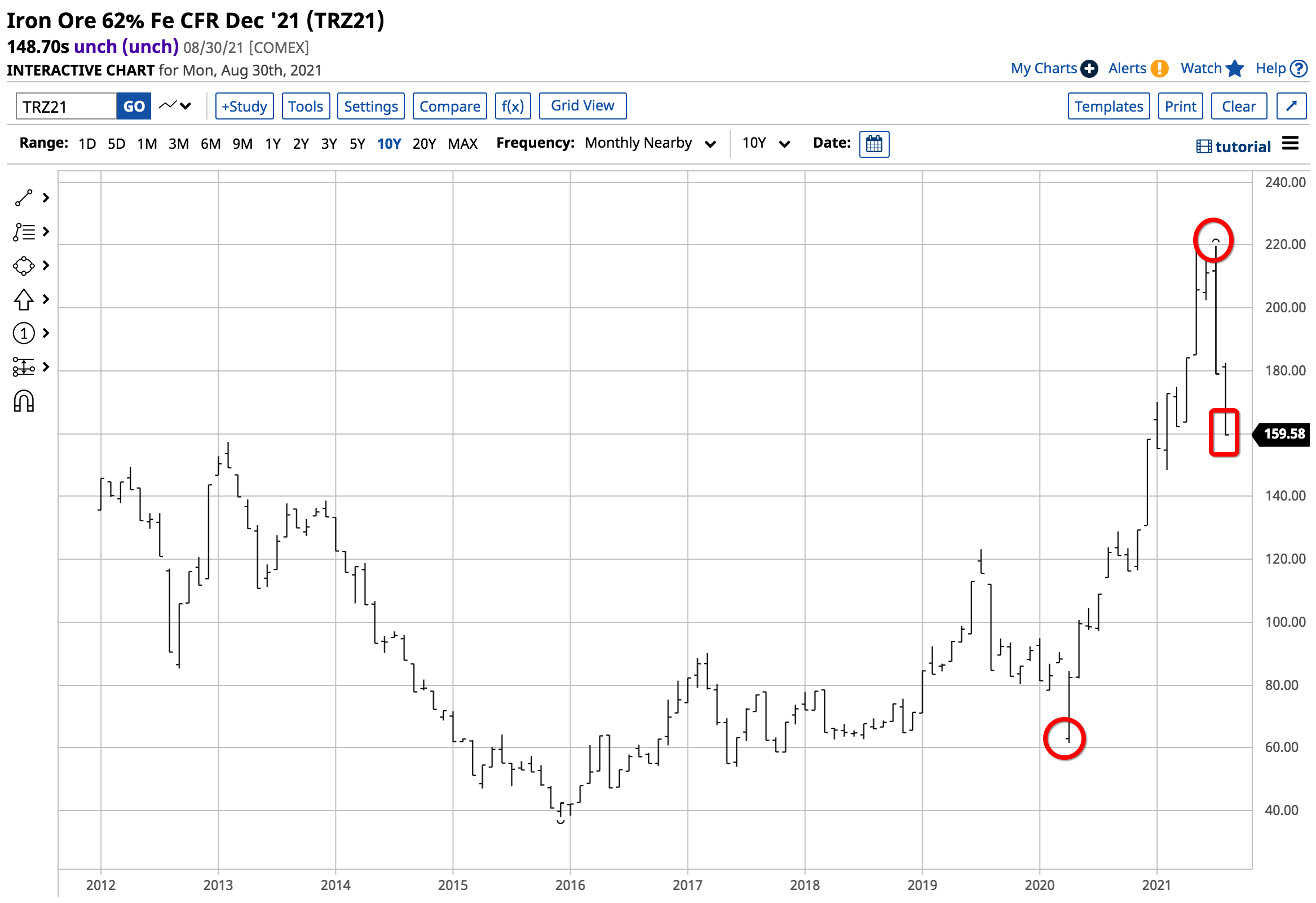Open chart Settings

pyautogui.click(x=371, y=107)
